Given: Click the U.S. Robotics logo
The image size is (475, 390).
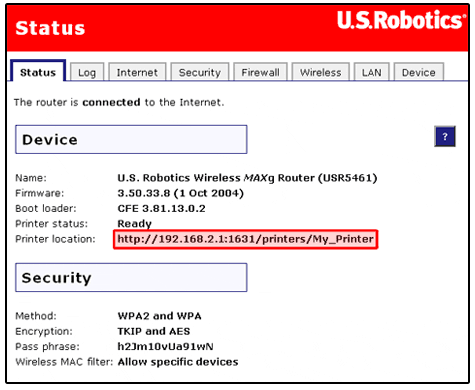Looking at the screenshot, I should (x=401, y=20).
